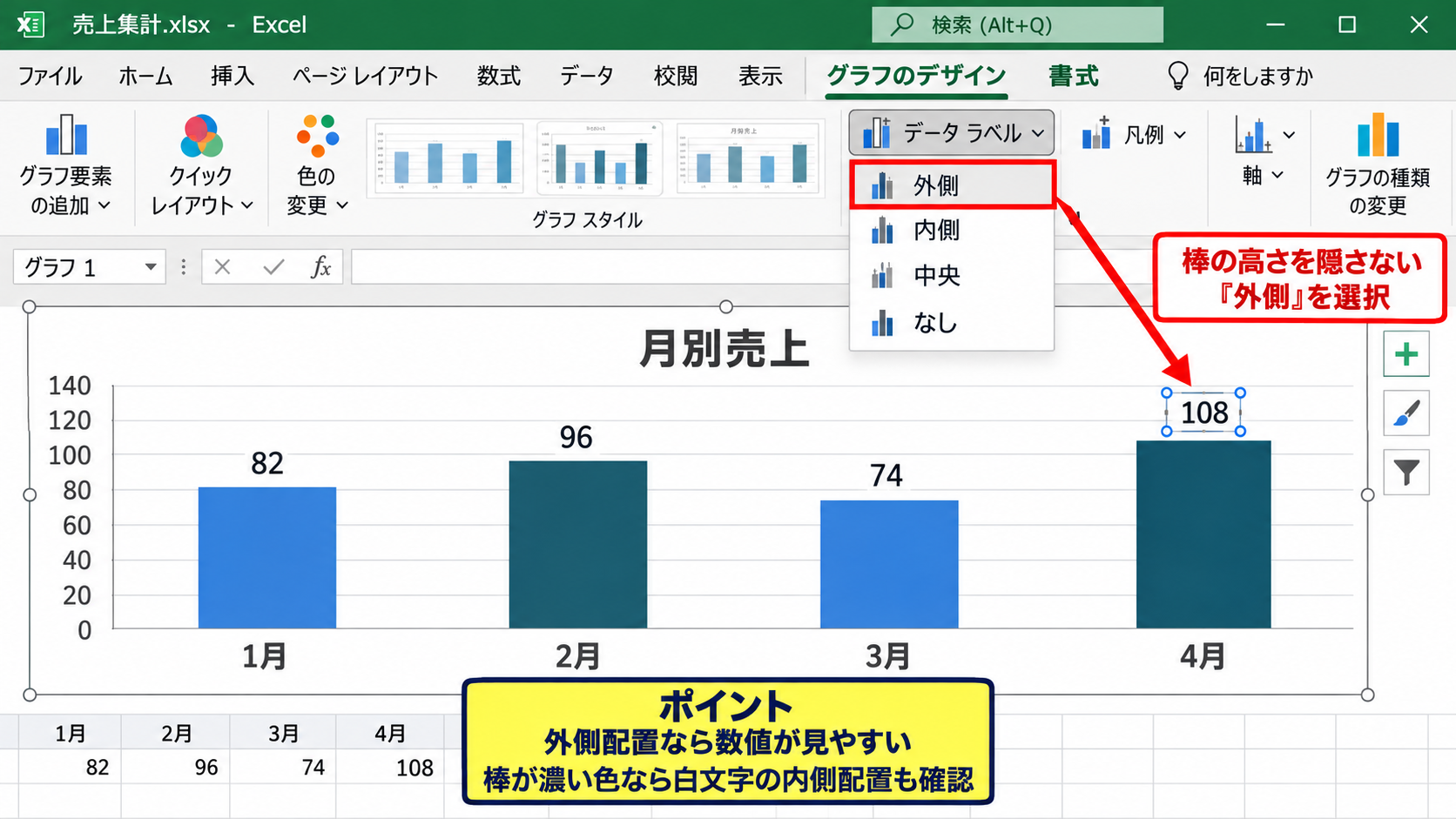Click the データ ラベル chart icon

click(876, 133)
